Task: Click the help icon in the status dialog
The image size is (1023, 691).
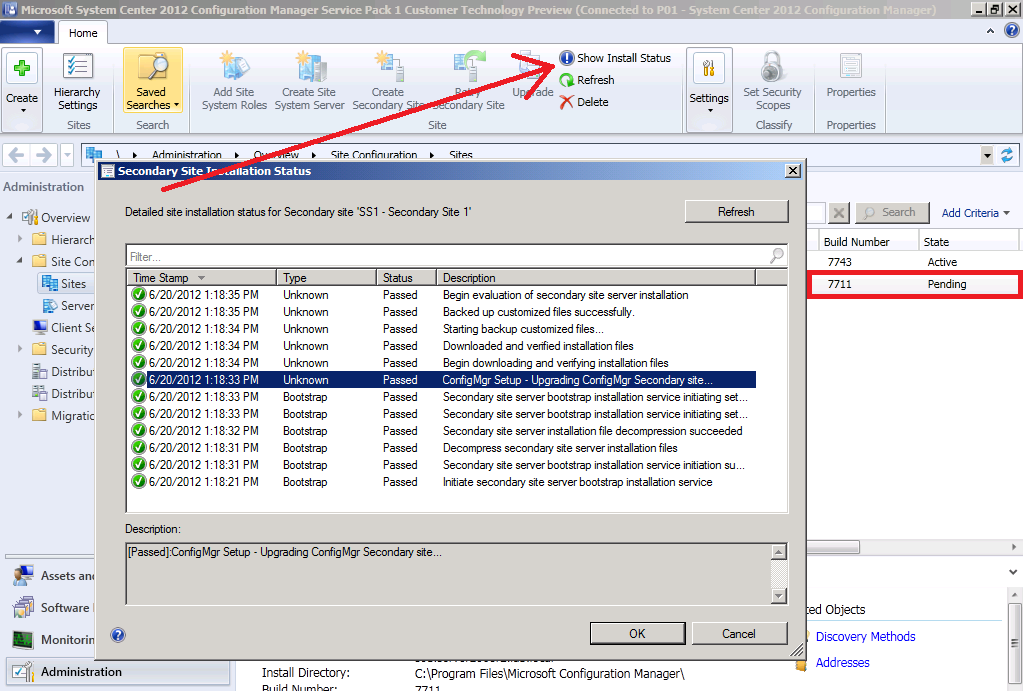Action: (118, 635)
